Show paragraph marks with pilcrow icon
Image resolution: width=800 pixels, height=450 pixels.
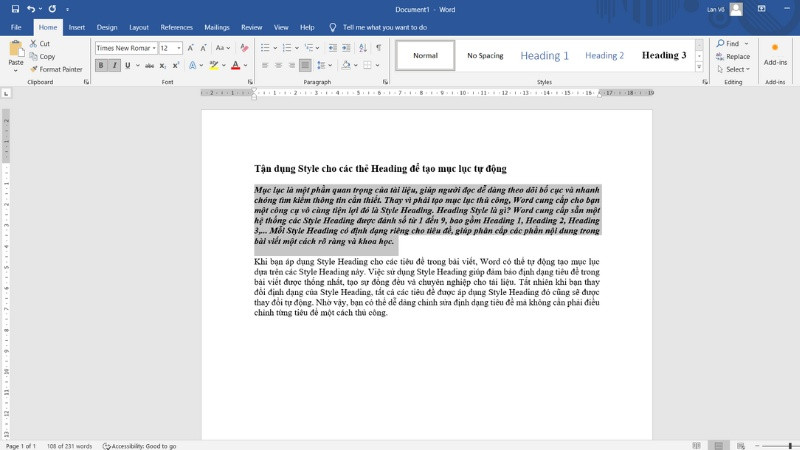tap(378, 48)
